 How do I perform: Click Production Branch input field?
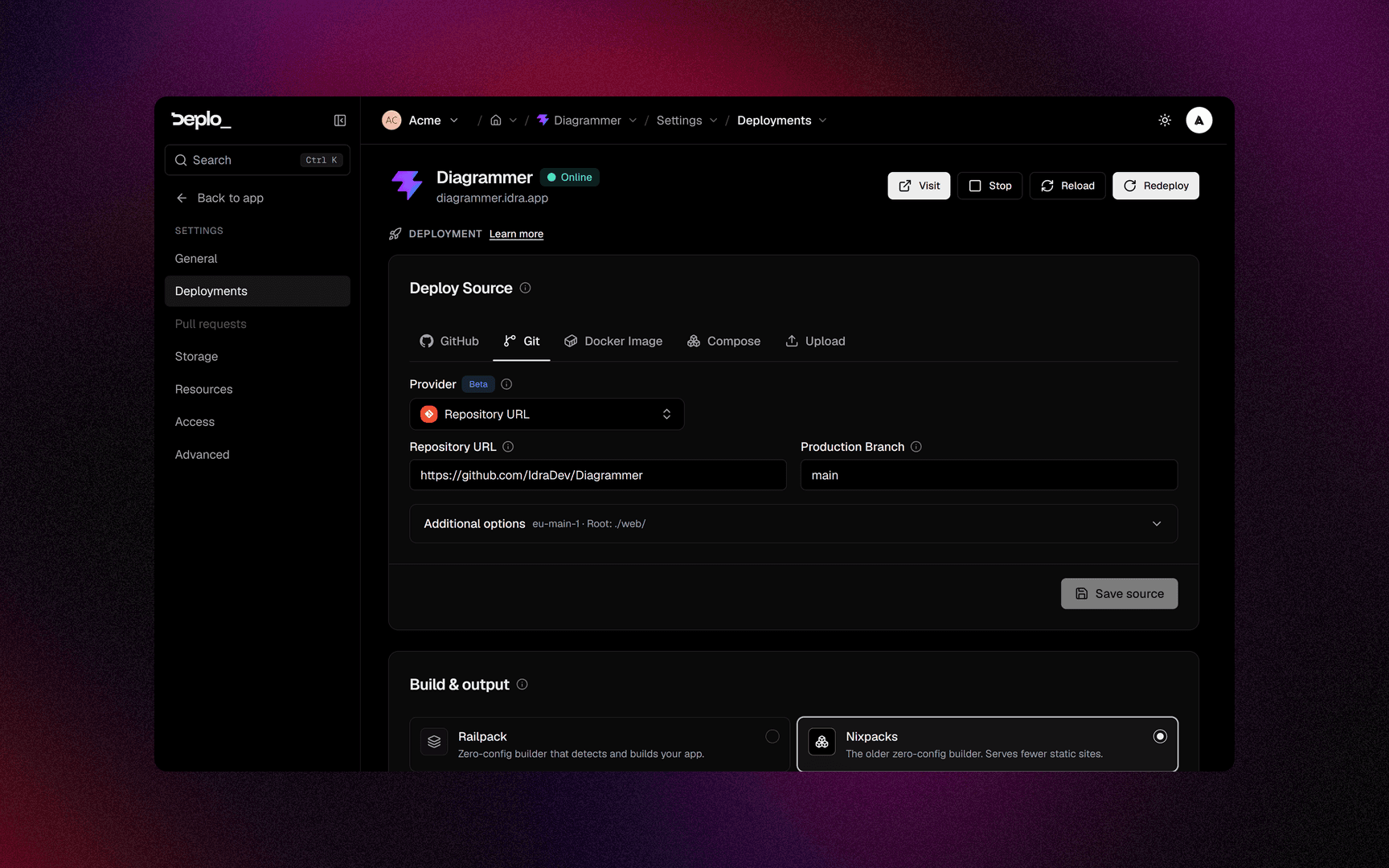pyautogui.click(x=989, y=475)
